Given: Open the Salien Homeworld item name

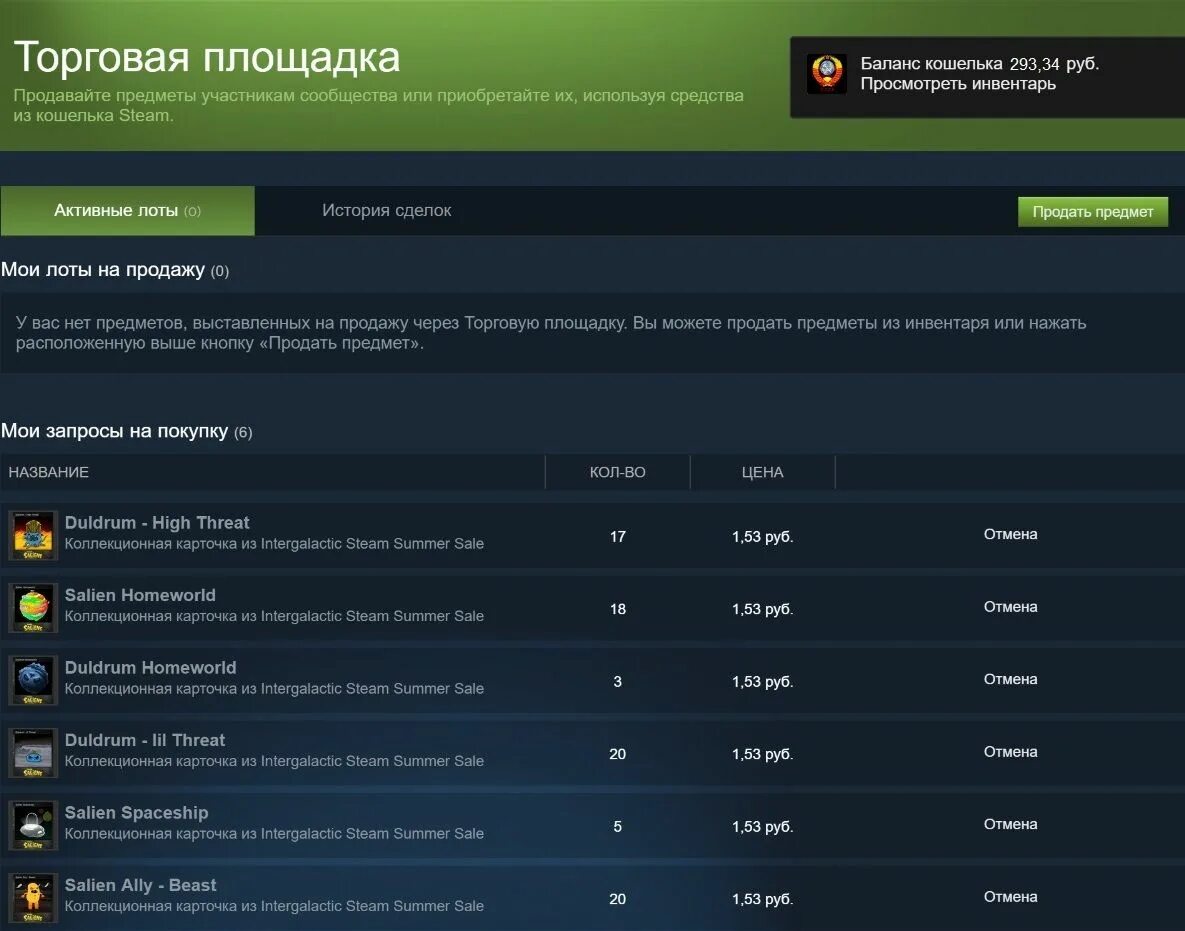Looking at the screenshot, I should point(141,595).
